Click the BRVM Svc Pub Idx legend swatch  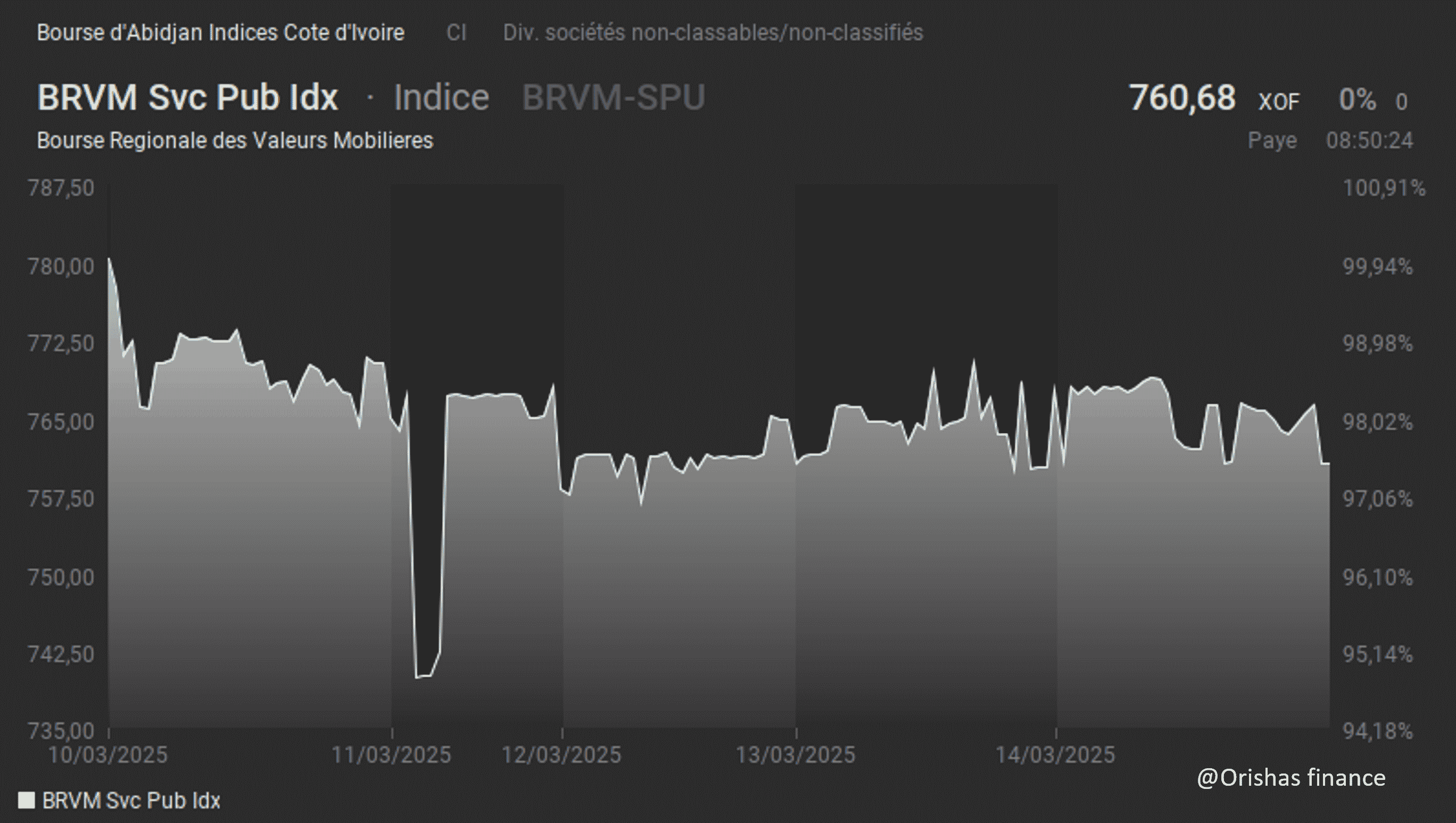(27, 800)
